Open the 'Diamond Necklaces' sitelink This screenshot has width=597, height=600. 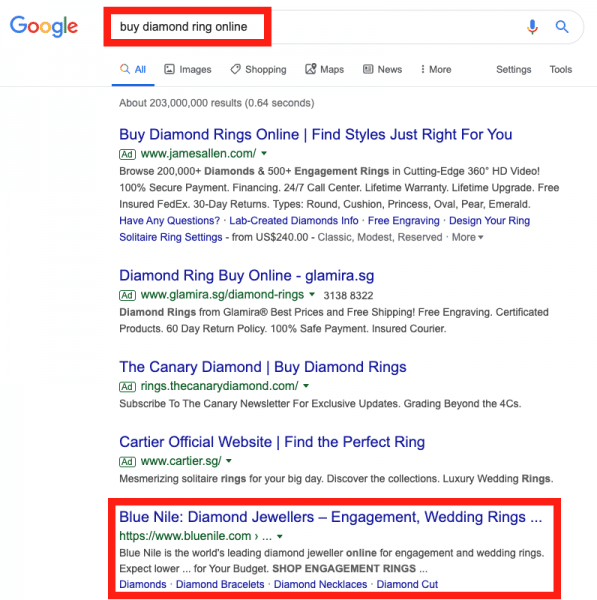(x=320, y=584)
